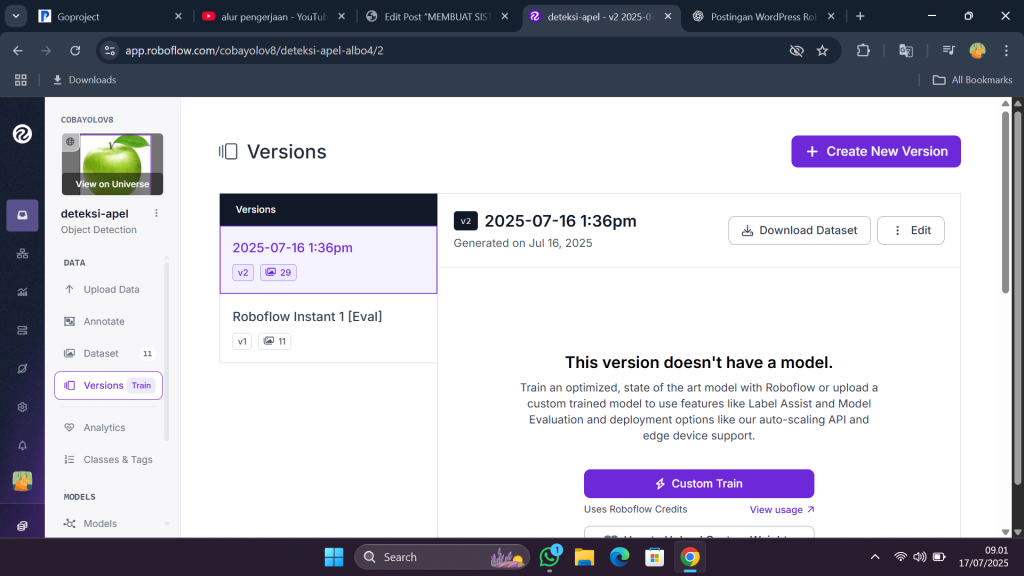Bookmark this page with the star icon
Viewport: 1024px width, 576px height.
pos(822,51)
